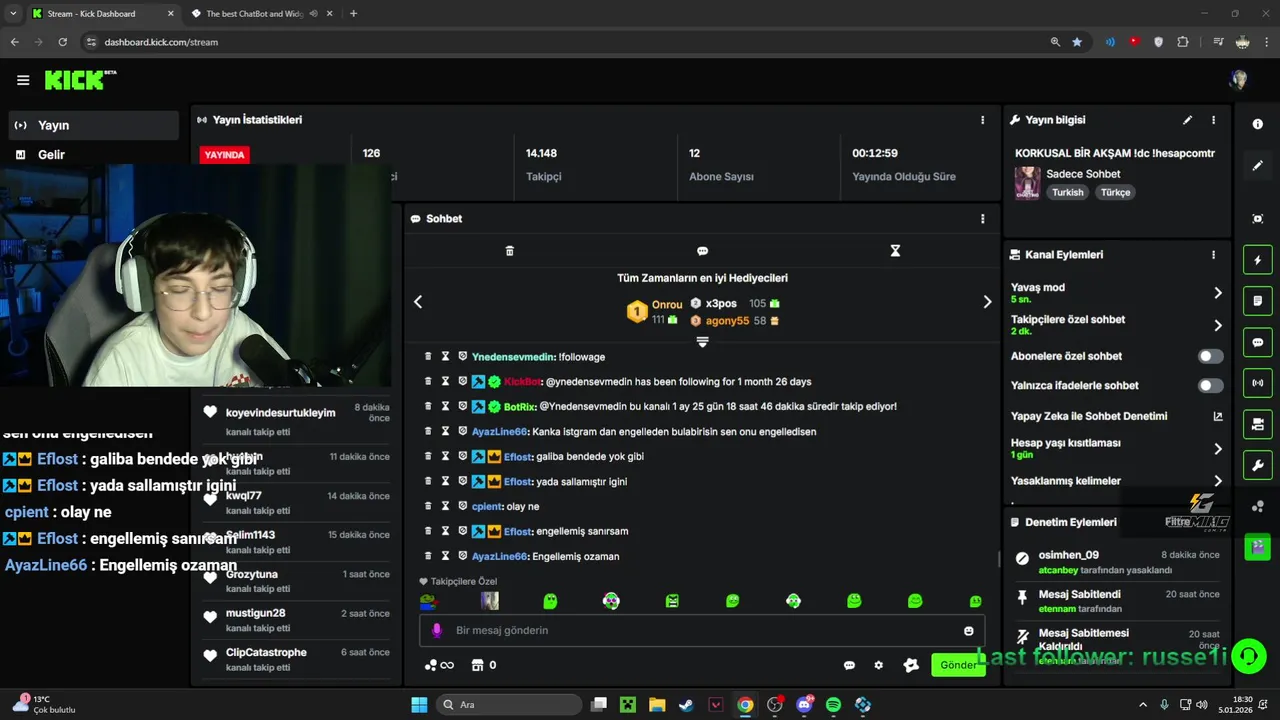Expand Yasaklanmış kelimeler chevron

[1218, 481]
